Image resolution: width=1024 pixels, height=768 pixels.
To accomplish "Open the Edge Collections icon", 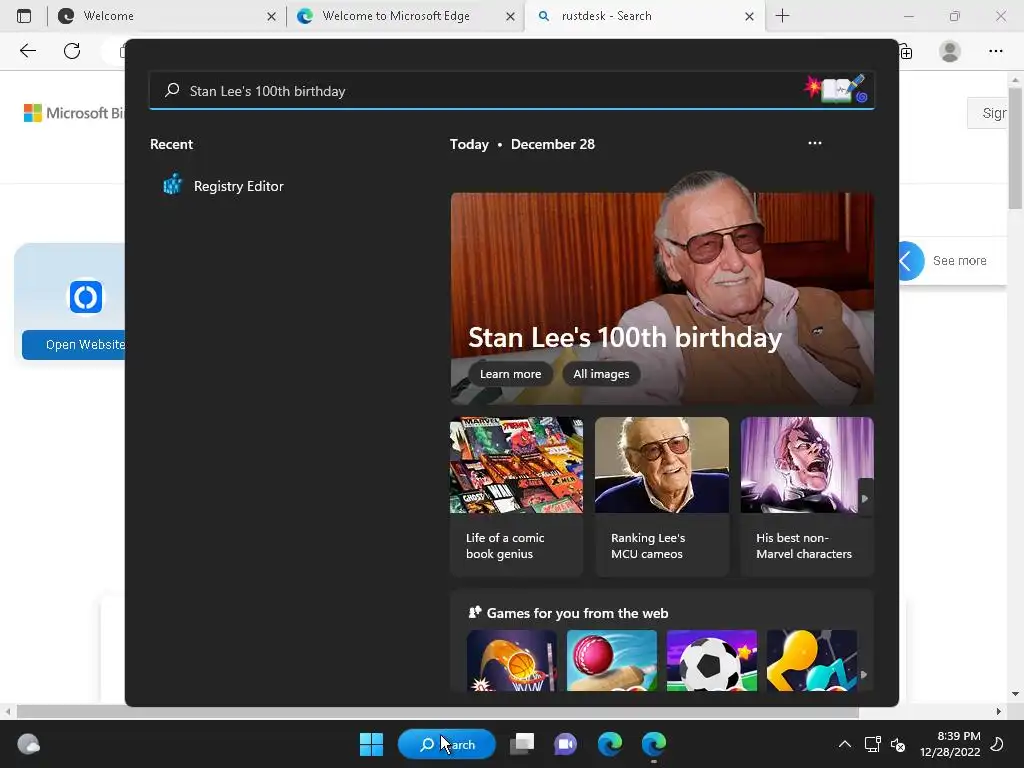I will [906, 51].
